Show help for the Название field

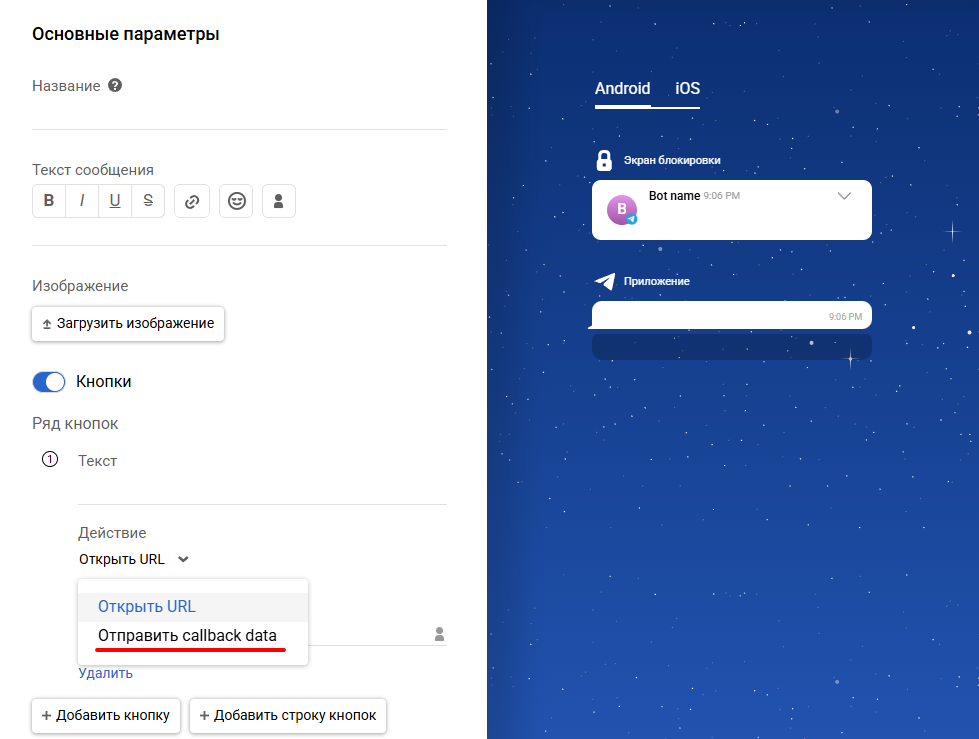(115, 86)
